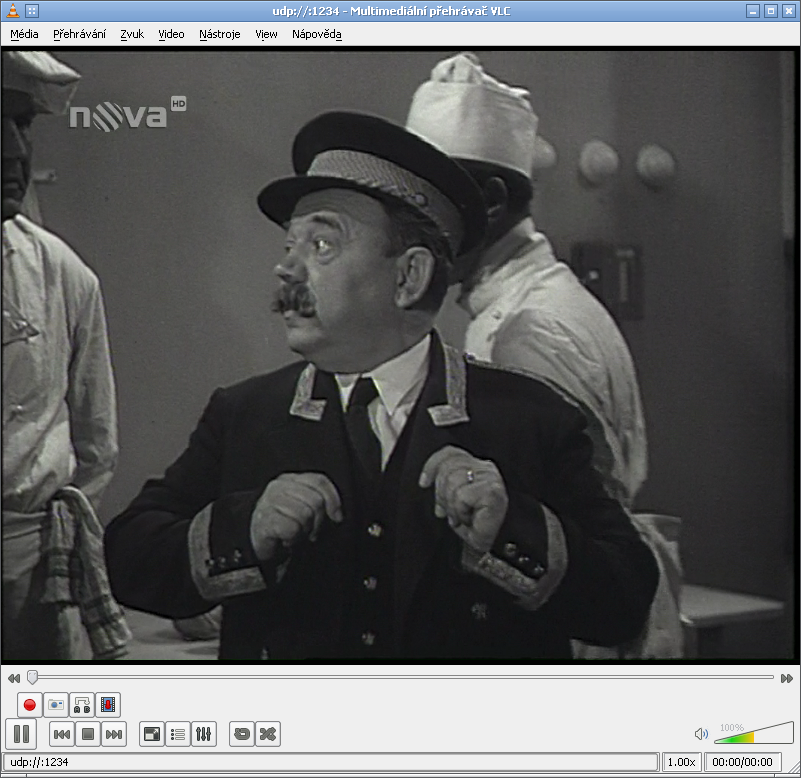Close the VLC window

[789, 11]
